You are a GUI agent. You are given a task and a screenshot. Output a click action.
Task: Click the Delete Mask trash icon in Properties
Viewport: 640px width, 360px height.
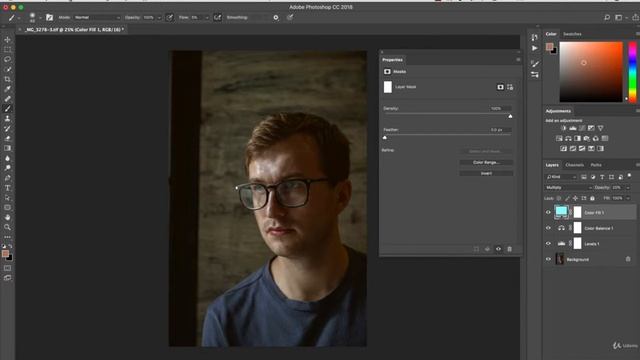tap(509, 249)
